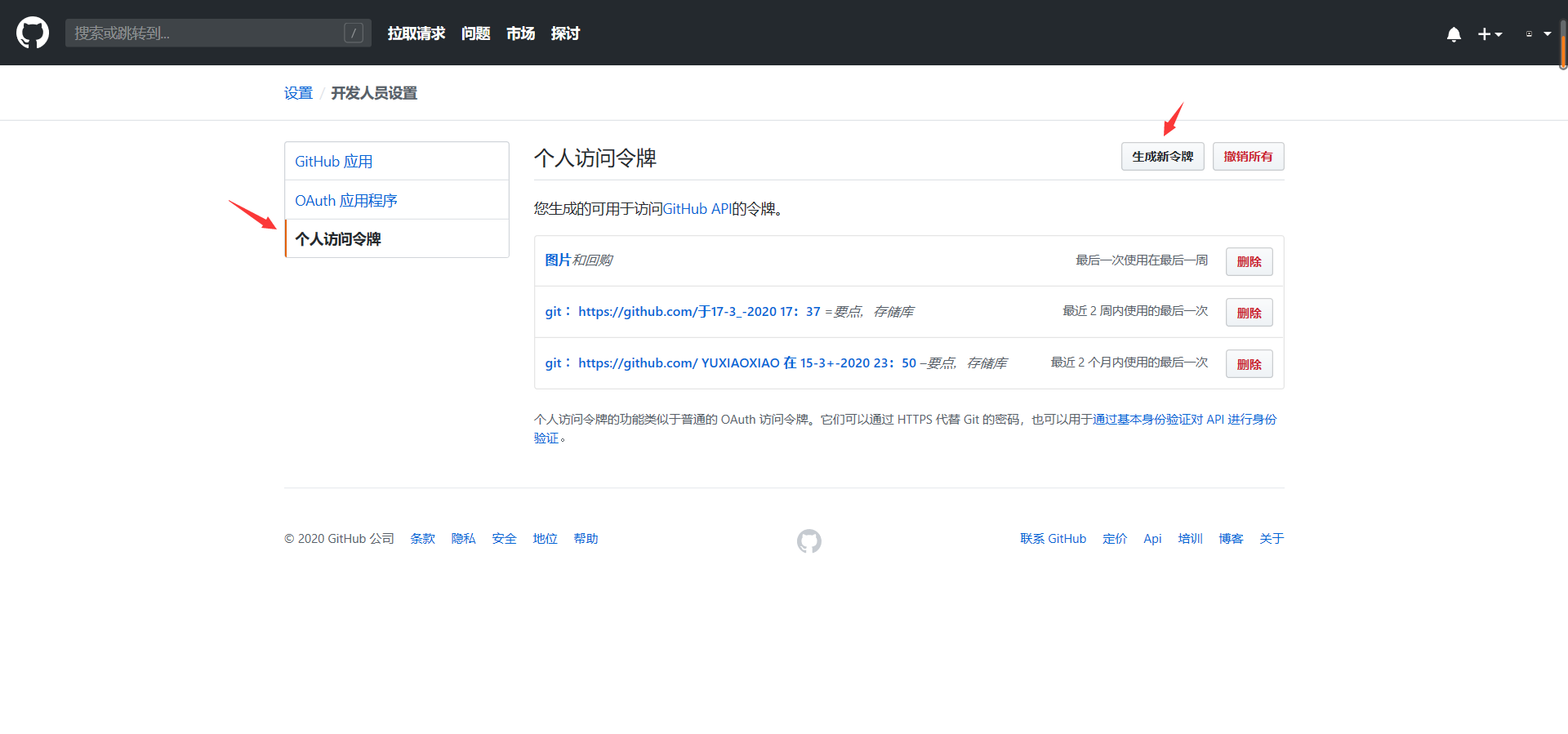Open footer 定价 link

tap(1115, 539)
